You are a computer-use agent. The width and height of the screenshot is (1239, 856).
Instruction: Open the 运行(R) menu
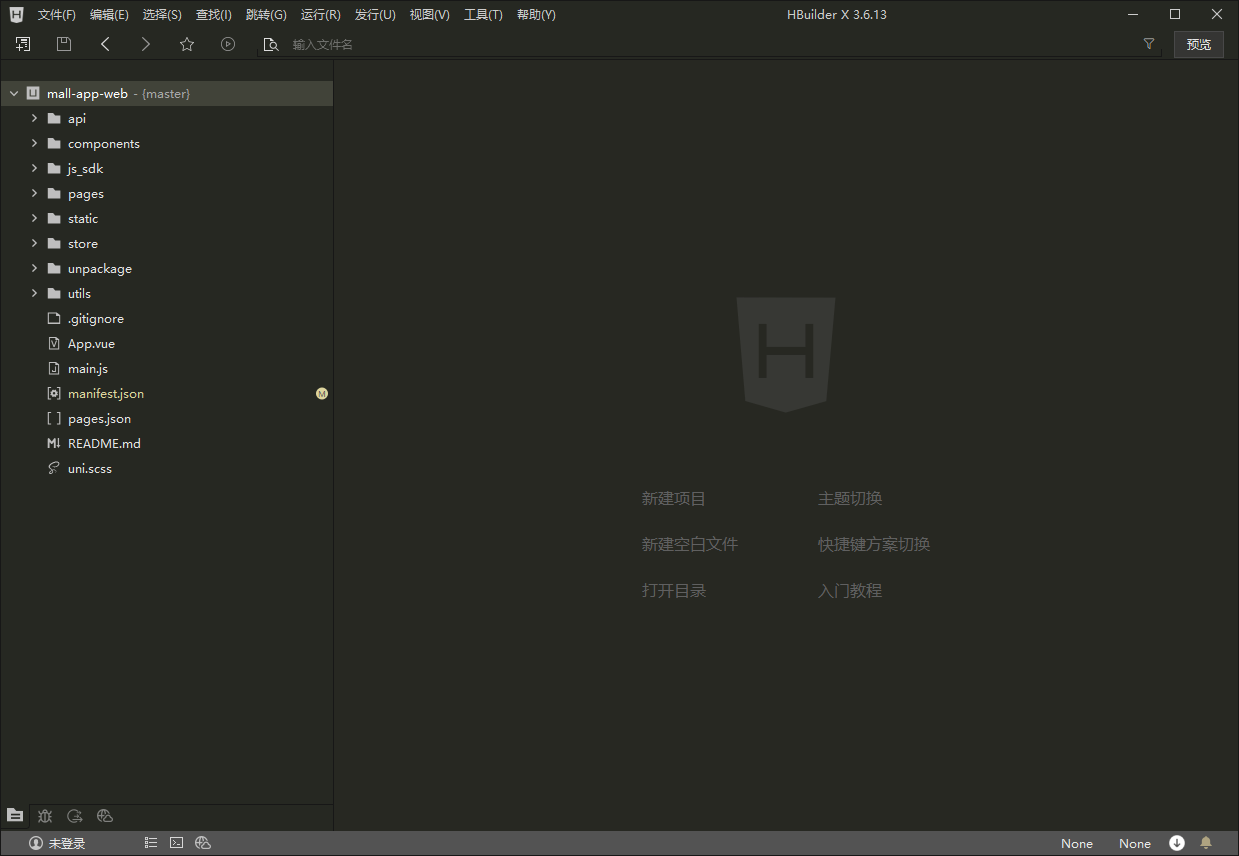pyautogui.click(x=321, y=15)
